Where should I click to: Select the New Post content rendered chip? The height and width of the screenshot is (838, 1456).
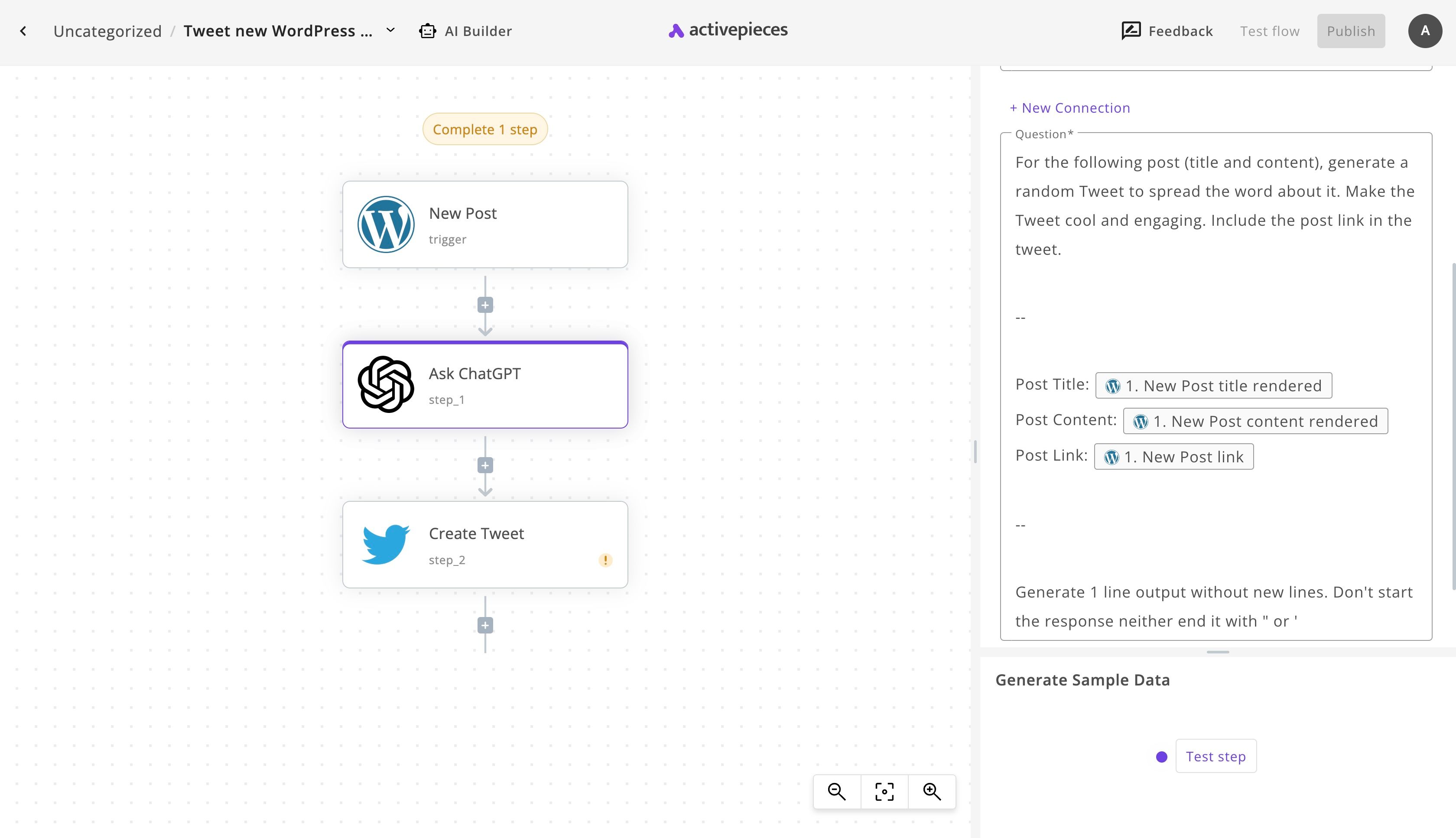click(1255, 421)
